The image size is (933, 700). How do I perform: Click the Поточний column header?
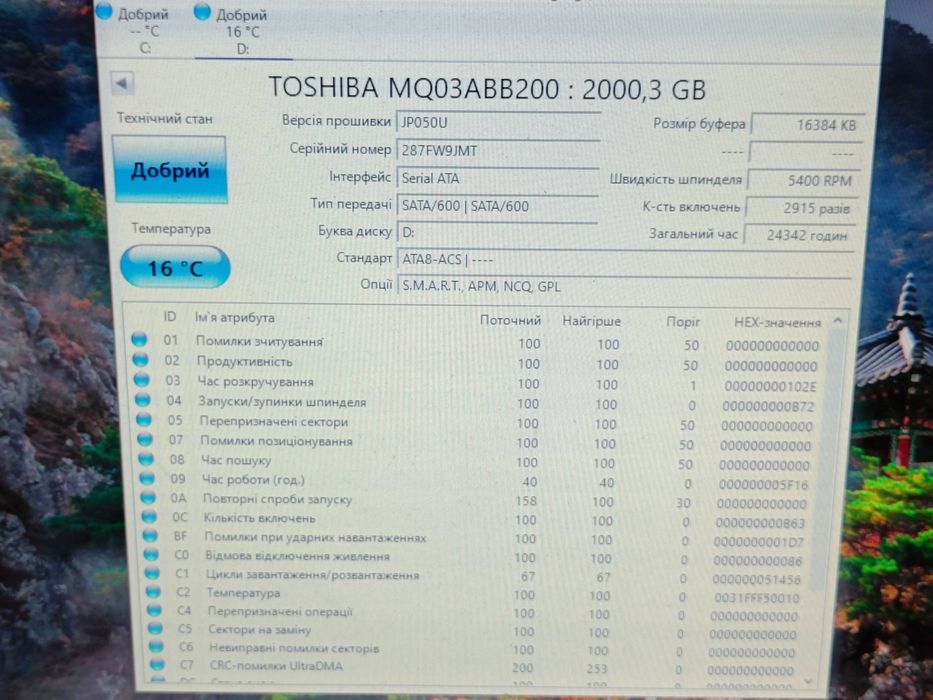pyautogui.click(x=510, y=320)
